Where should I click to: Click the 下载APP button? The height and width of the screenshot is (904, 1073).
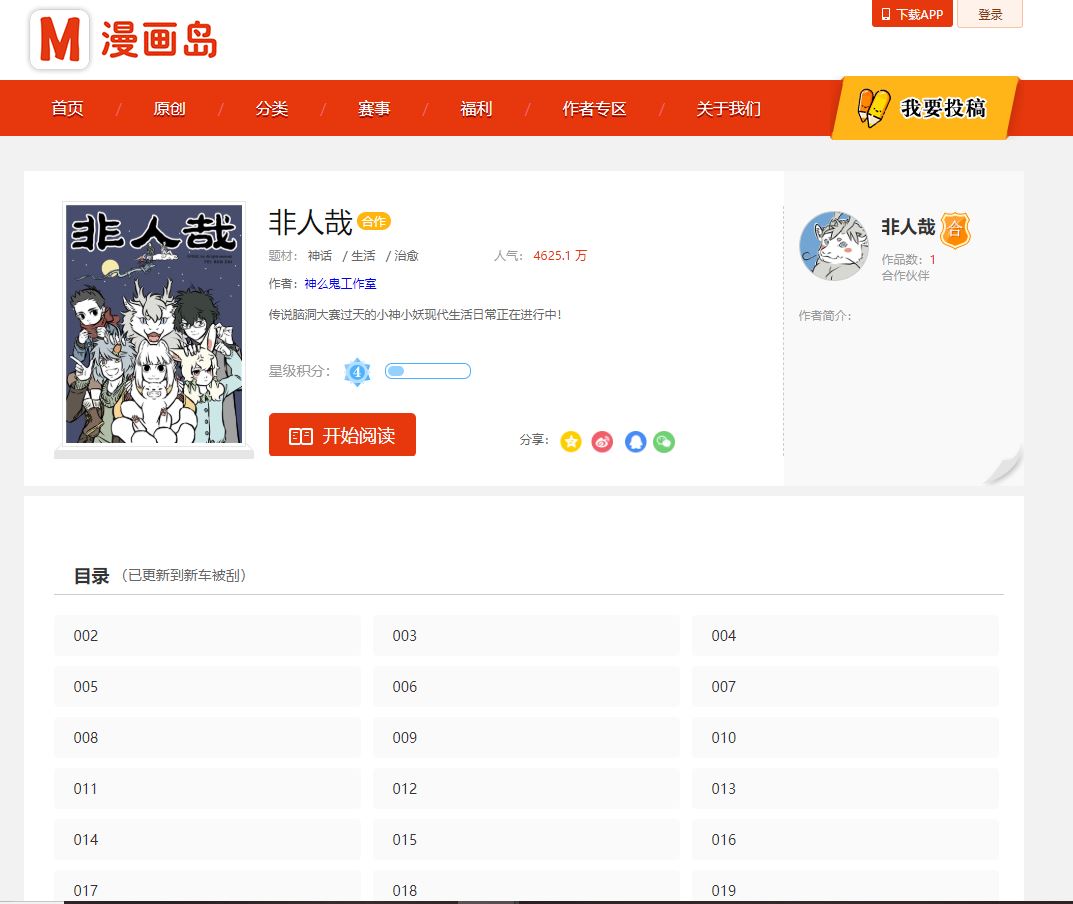[912, 14]
